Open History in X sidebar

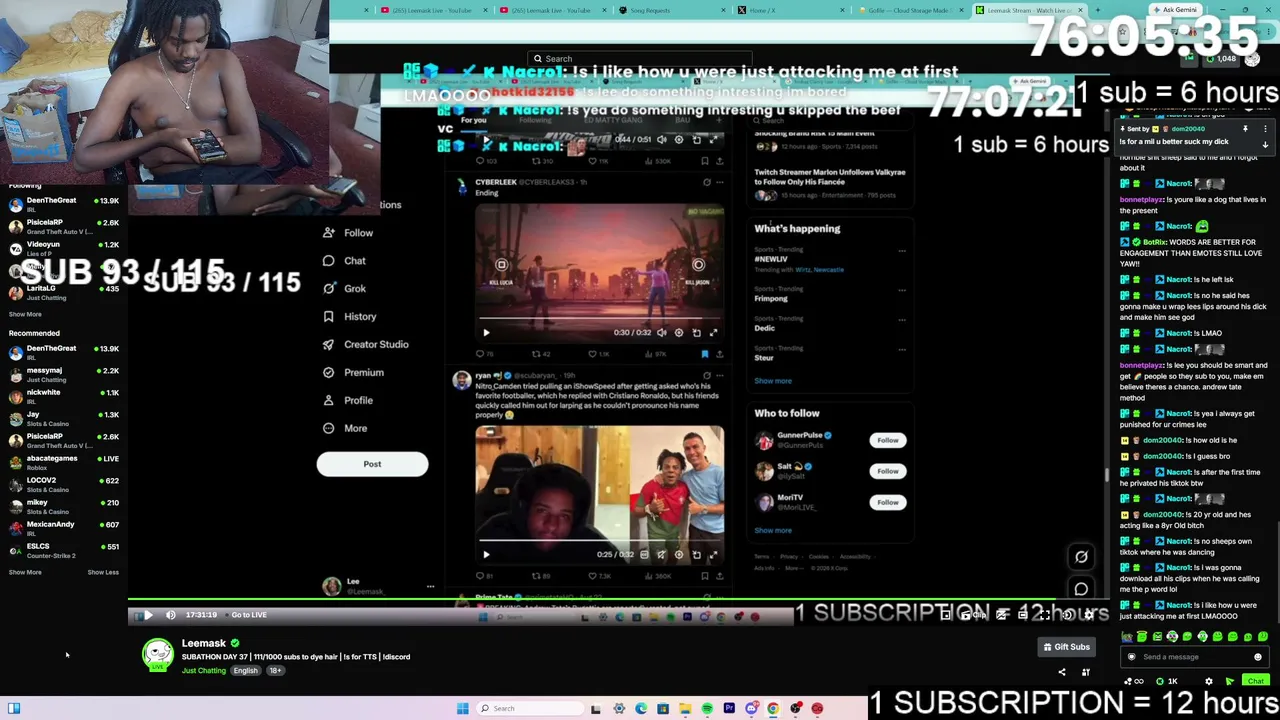[x=349, y=317]
